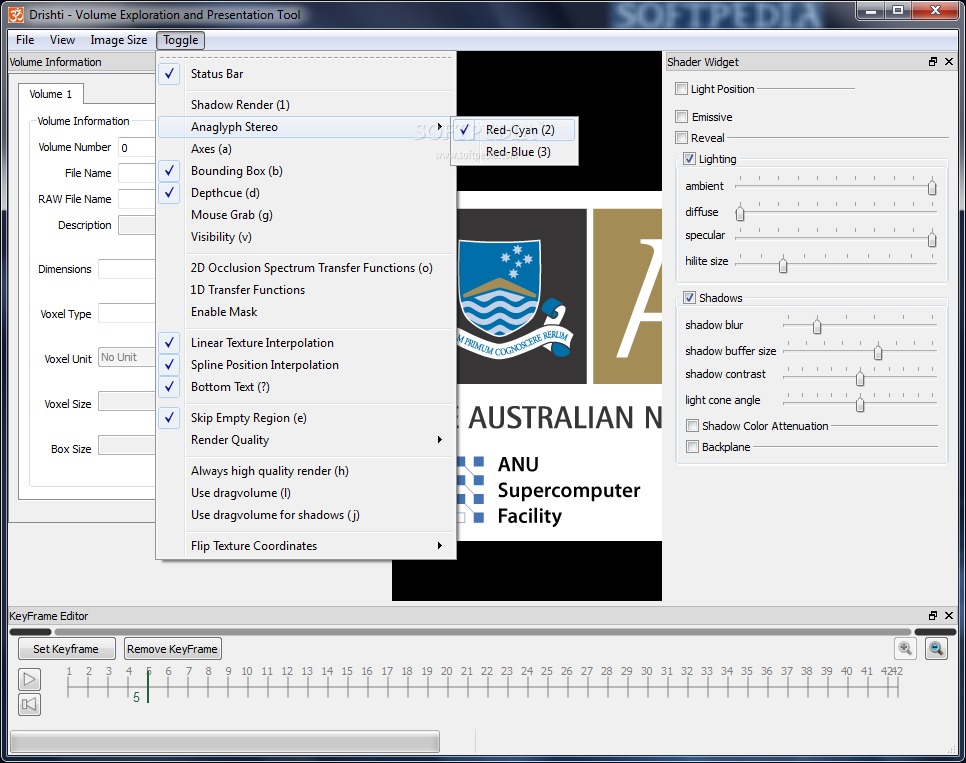The width and height of the screenshot is (966, 763).
Task: Toggle Linear Texture Interpolation
Action: point(306,343)
